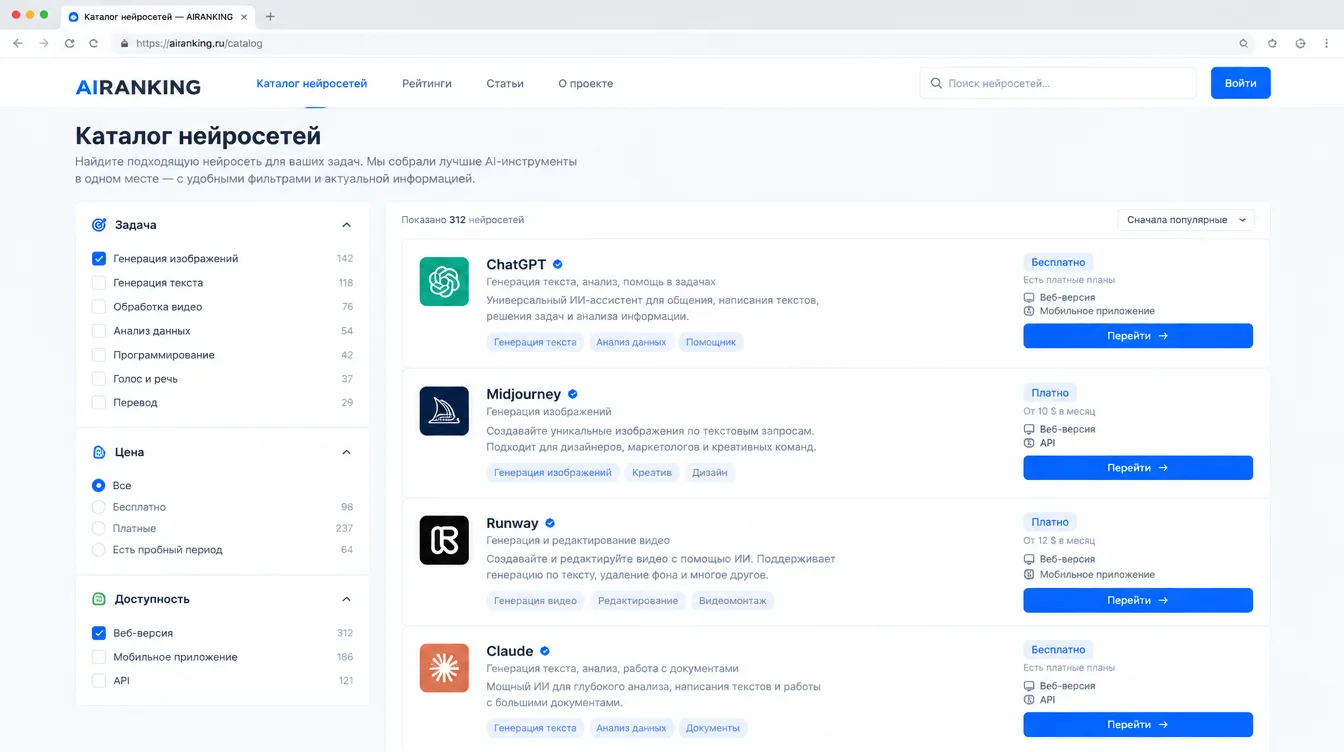The height and width of the screenshot is (752, 1344).
Task: Go to the Рейтинги nav item
Action: click(427, 84)
